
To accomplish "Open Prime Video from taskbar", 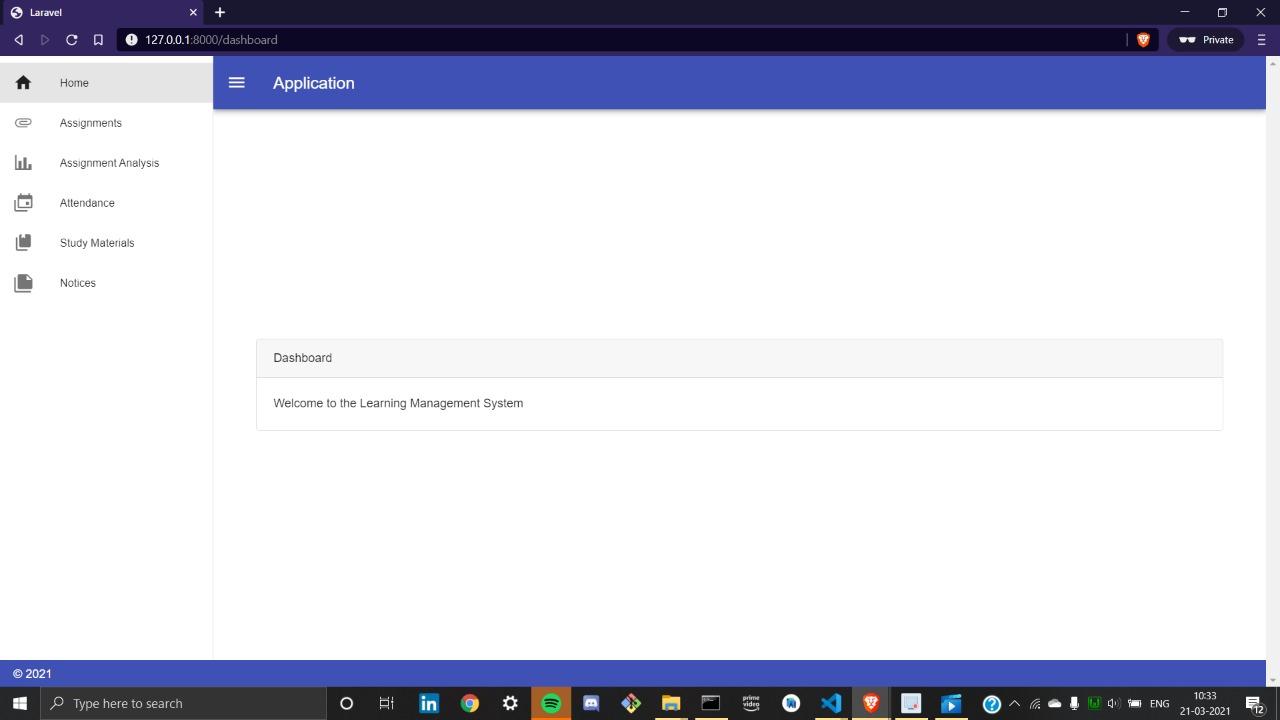I will pyautogui.click(x=751, y=703).
